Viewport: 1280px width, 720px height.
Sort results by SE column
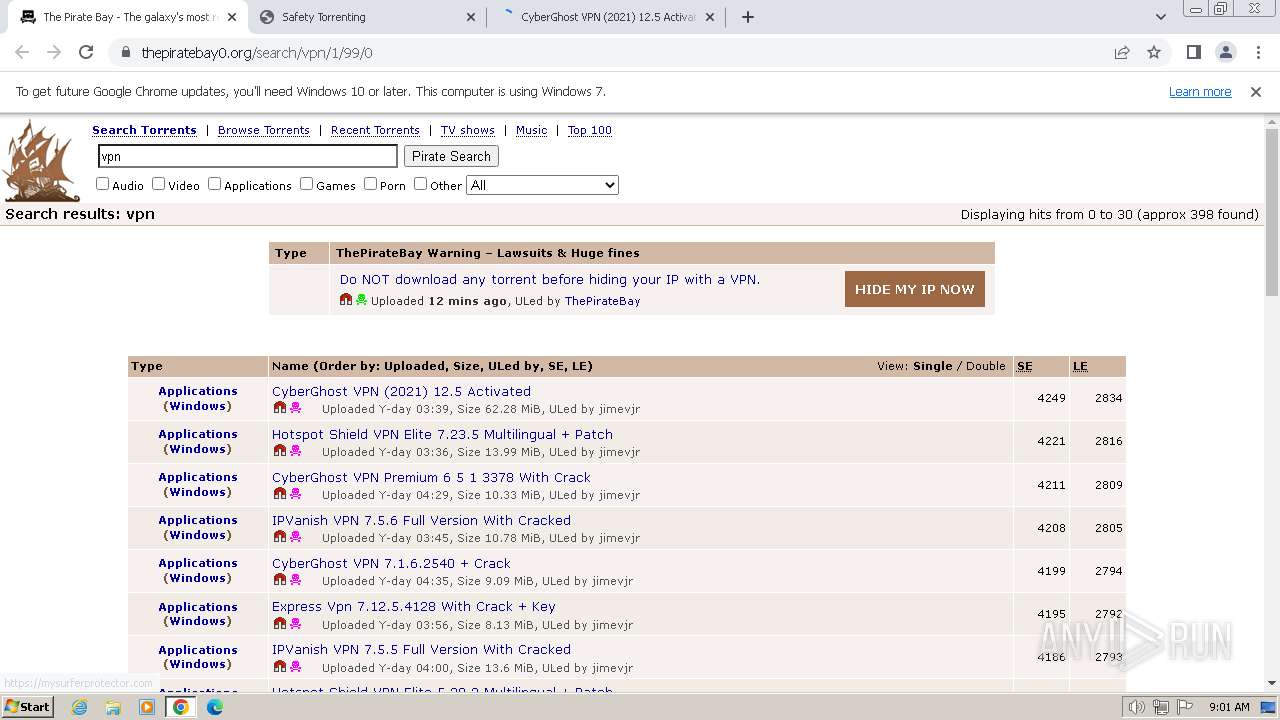point(1025,366)
